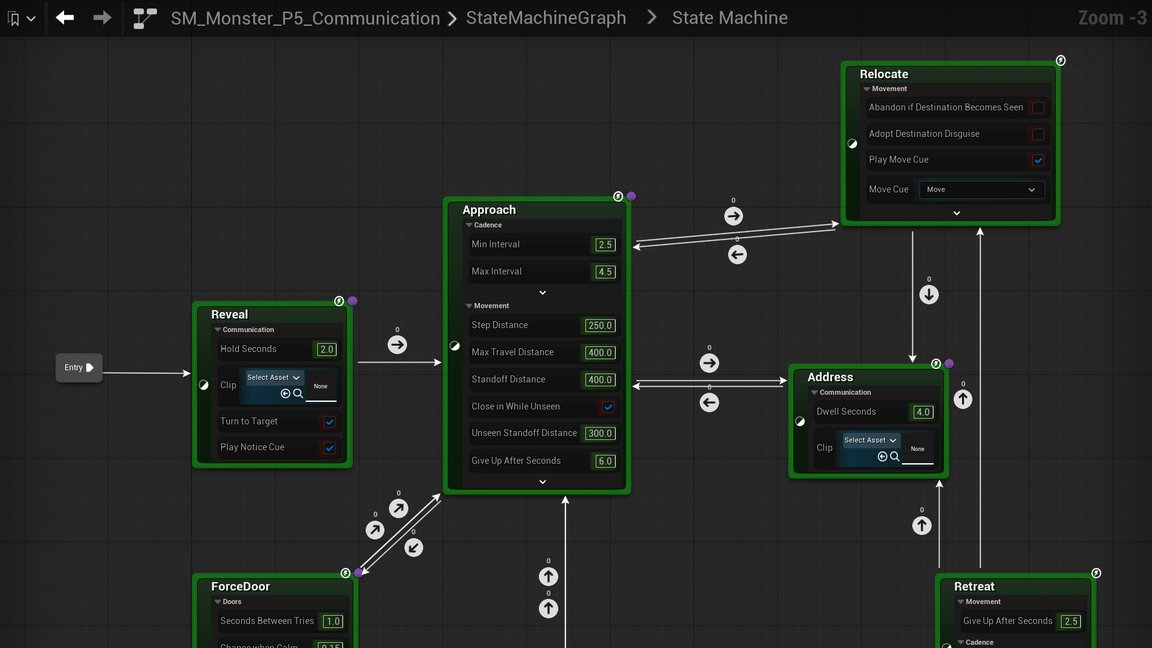
Task: Click the Approach node lightning icon
Action: (618, 196)
